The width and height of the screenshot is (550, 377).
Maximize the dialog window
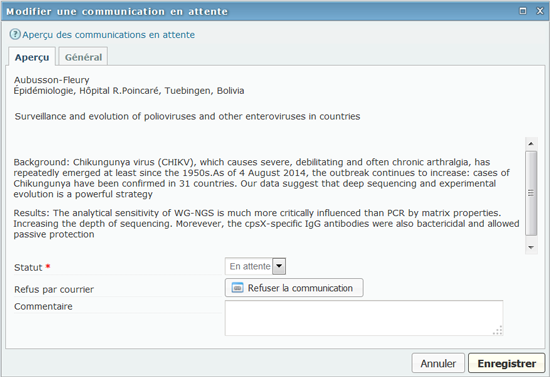[523, 11]
